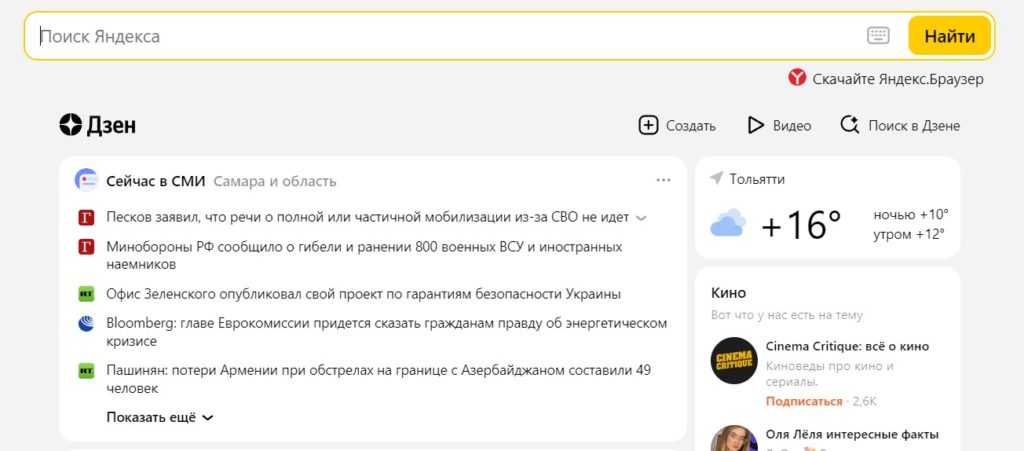This screenshot has height=451, width=1024.
Task: Click the location arrow next to Тольятти
Action: coord(716,178)
